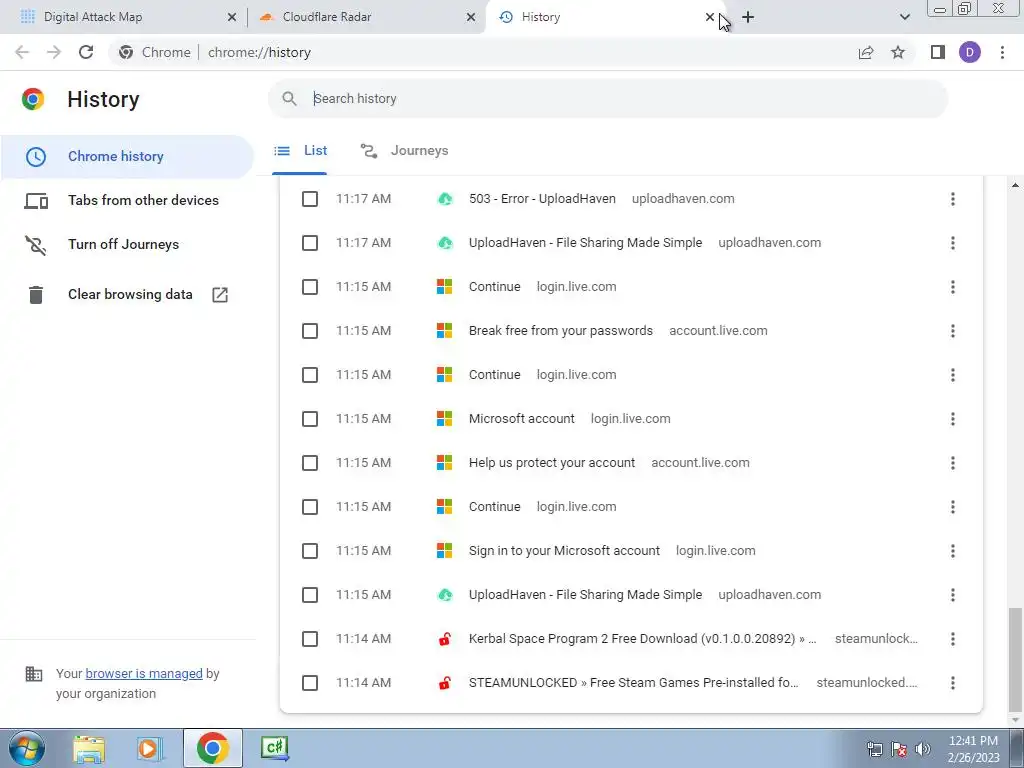Check the Sign in to your Microsoft account entry

tap(310, 551)
